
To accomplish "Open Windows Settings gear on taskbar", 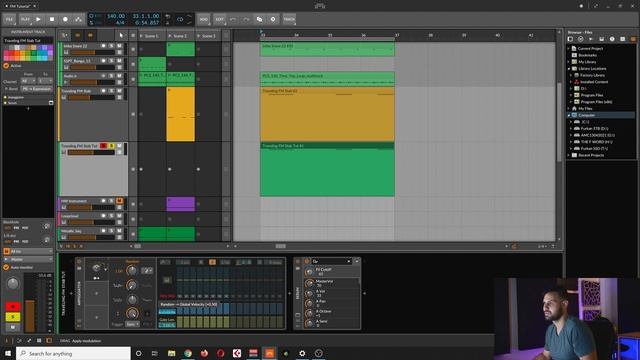I will tap(302, 353).
